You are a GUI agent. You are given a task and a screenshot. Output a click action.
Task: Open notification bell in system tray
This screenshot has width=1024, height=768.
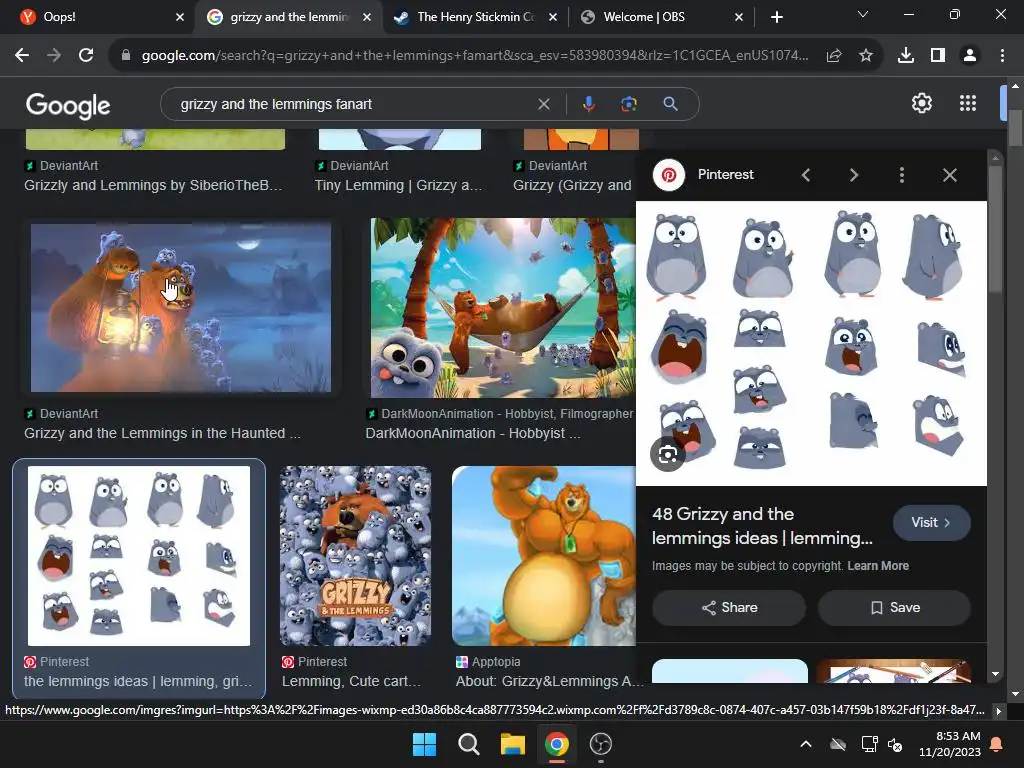tap(997, 744)
